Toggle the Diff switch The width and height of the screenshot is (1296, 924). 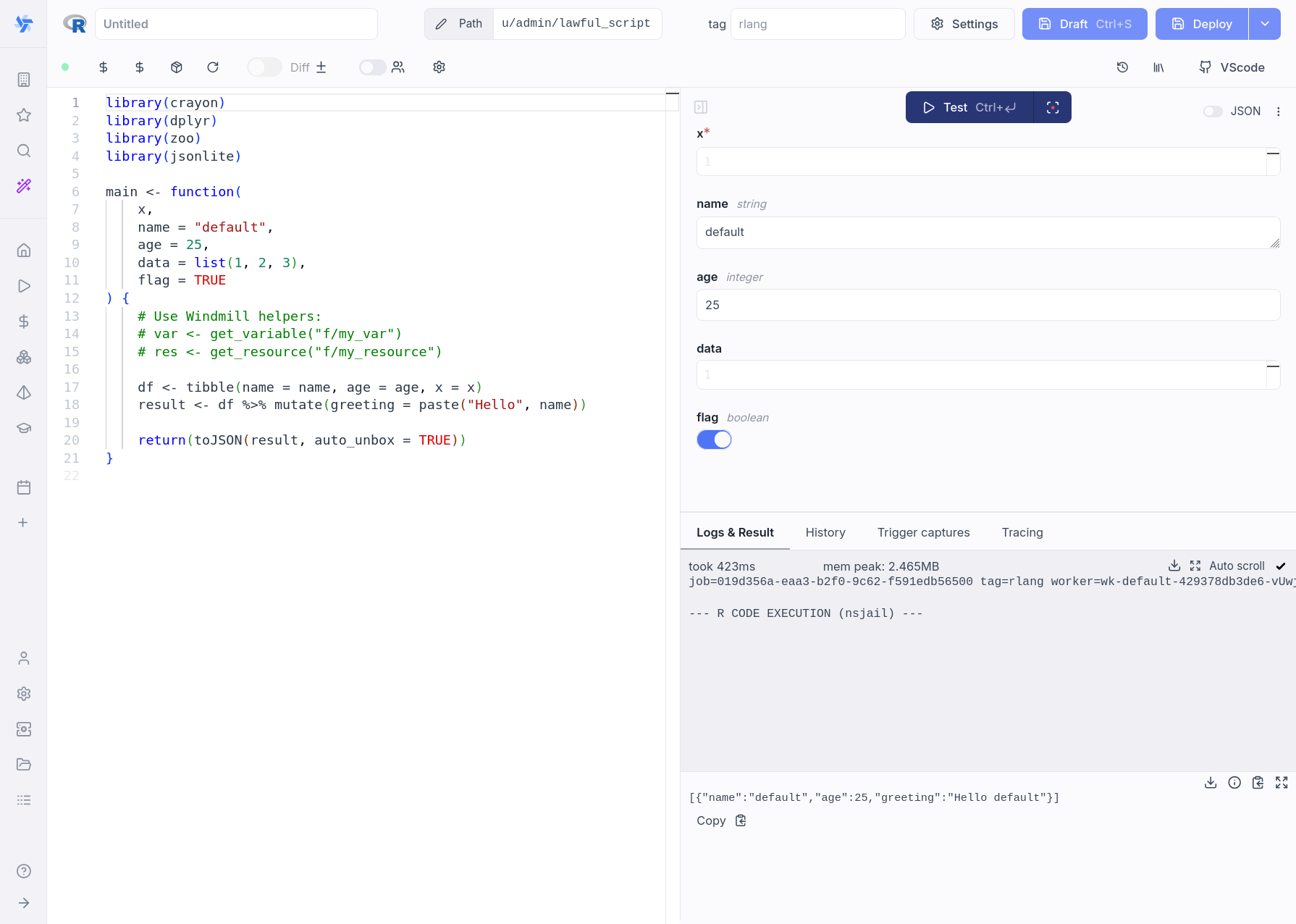pos(264,67)
